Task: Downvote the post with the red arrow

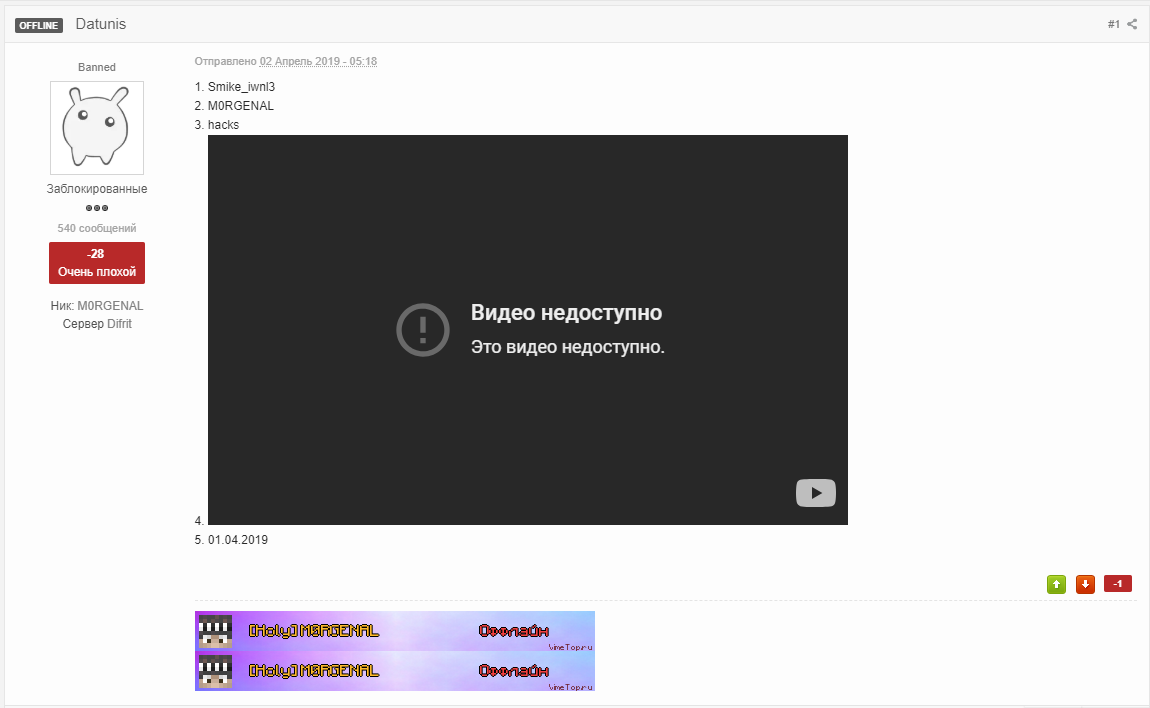Action: click(x=1085, y=584)
